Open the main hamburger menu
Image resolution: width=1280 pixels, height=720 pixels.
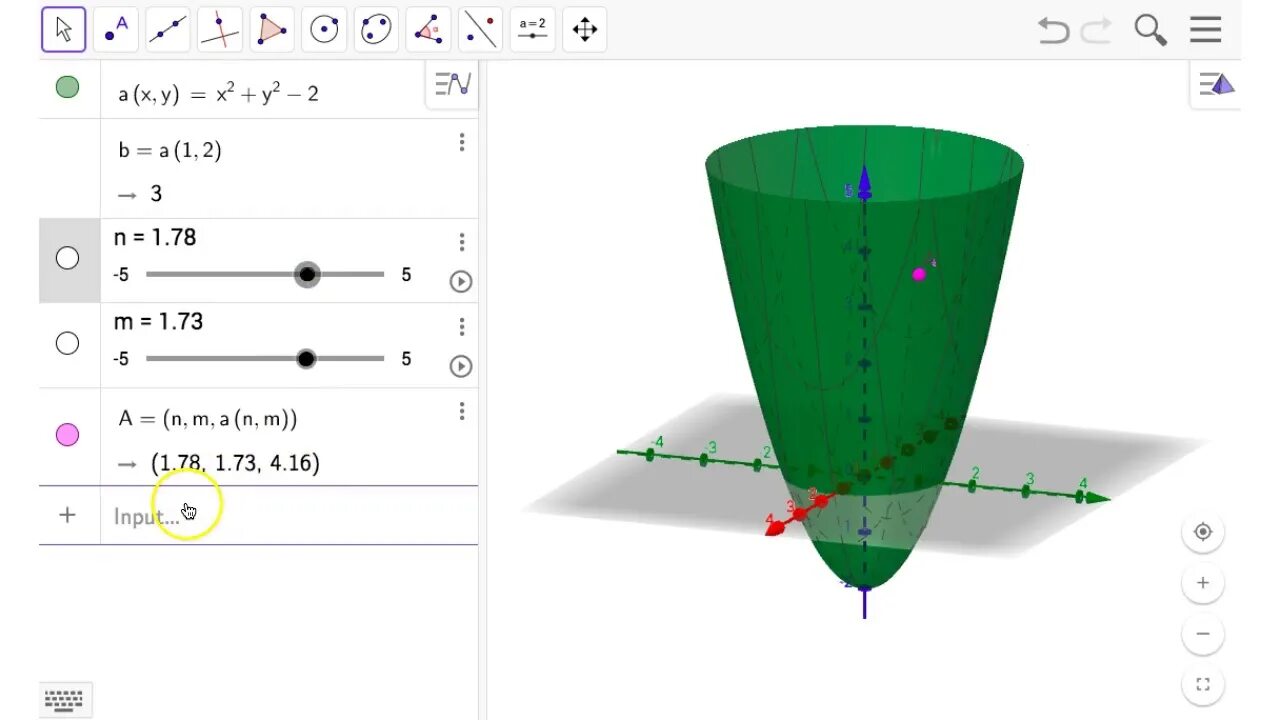pos(1206,30)
